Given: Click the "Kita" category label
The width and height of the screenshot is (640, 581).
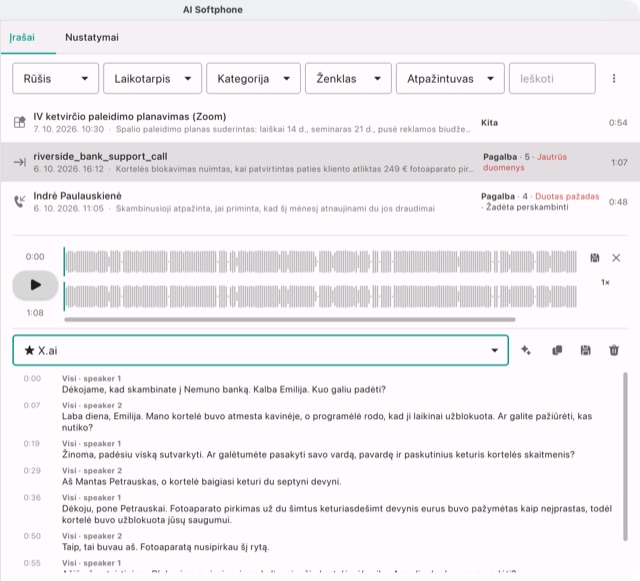Looking at the screenshot, I should pos(489,122).
